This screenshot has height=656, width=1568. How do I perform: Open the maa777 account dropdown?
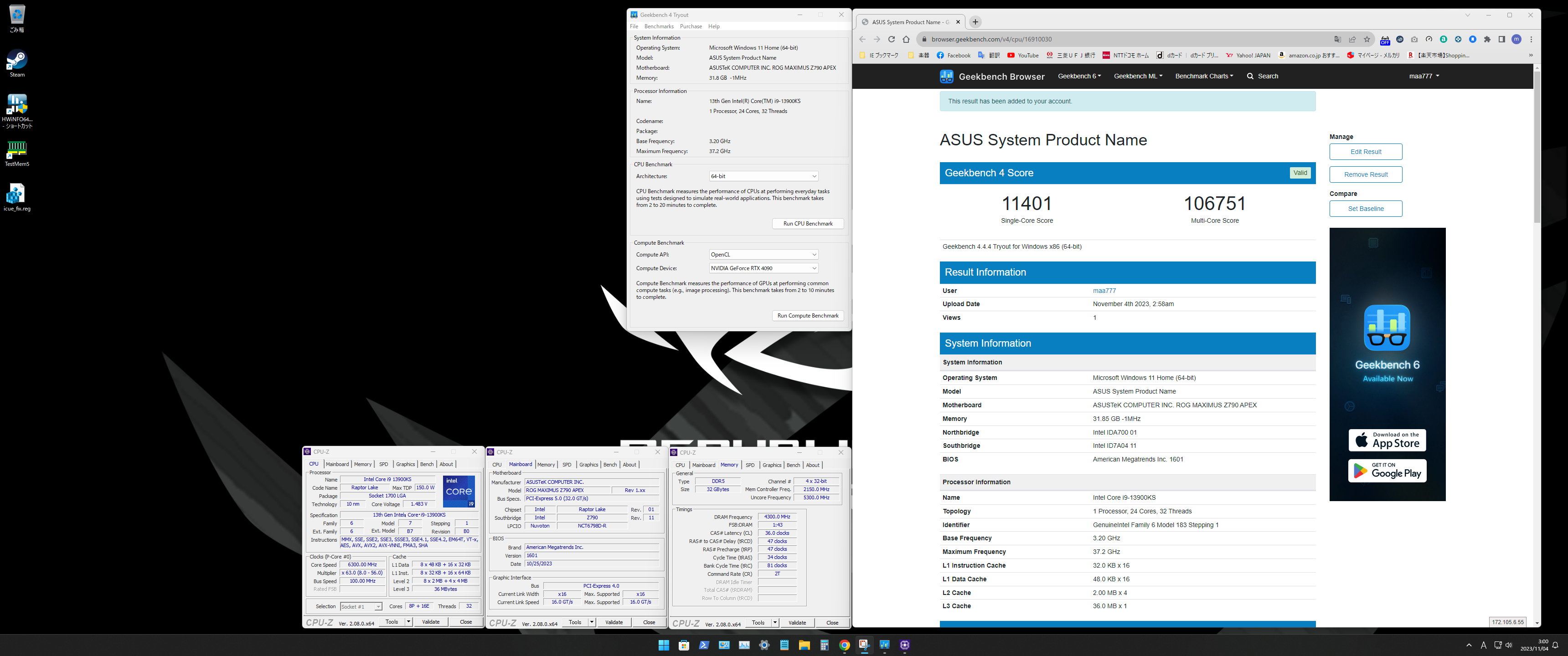(x=1424, y=76)
